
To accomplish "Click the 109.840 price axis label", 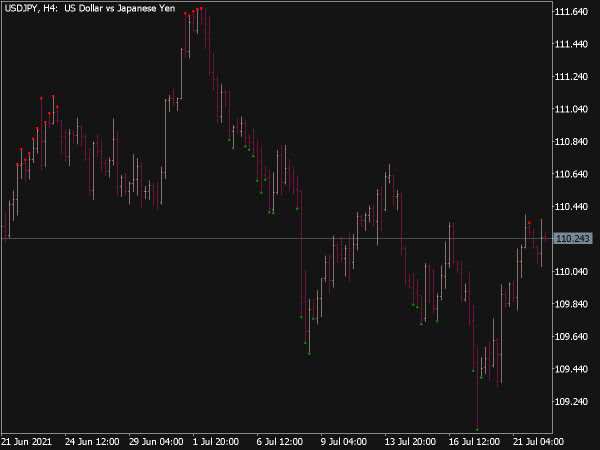I will (571, 304).
